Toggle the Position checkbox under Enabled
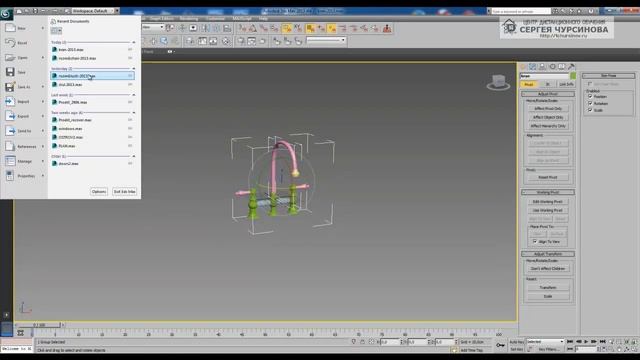This screenshot has width=640, height=360. click(590, 97)
